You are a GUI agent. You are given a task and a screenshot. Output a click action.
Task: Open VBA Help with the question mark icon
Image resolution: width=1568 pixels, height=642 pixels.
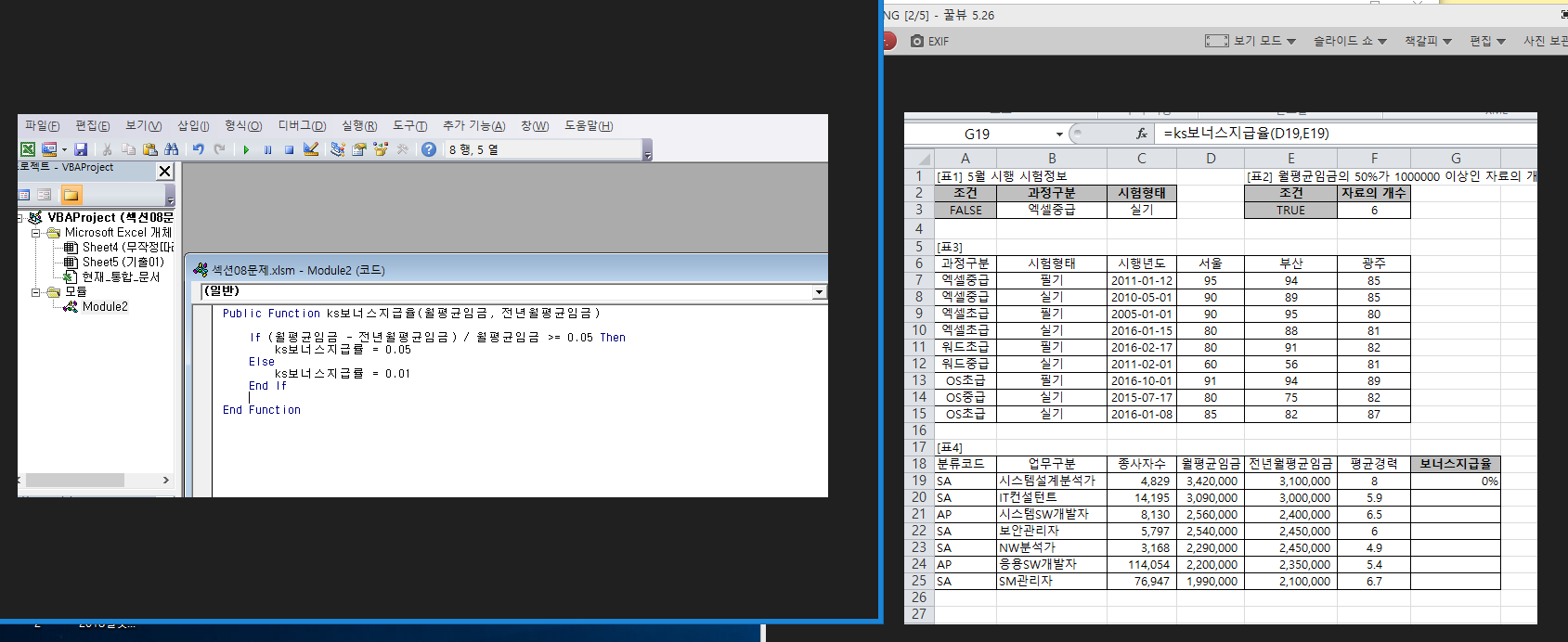click(x=428, y=149)
